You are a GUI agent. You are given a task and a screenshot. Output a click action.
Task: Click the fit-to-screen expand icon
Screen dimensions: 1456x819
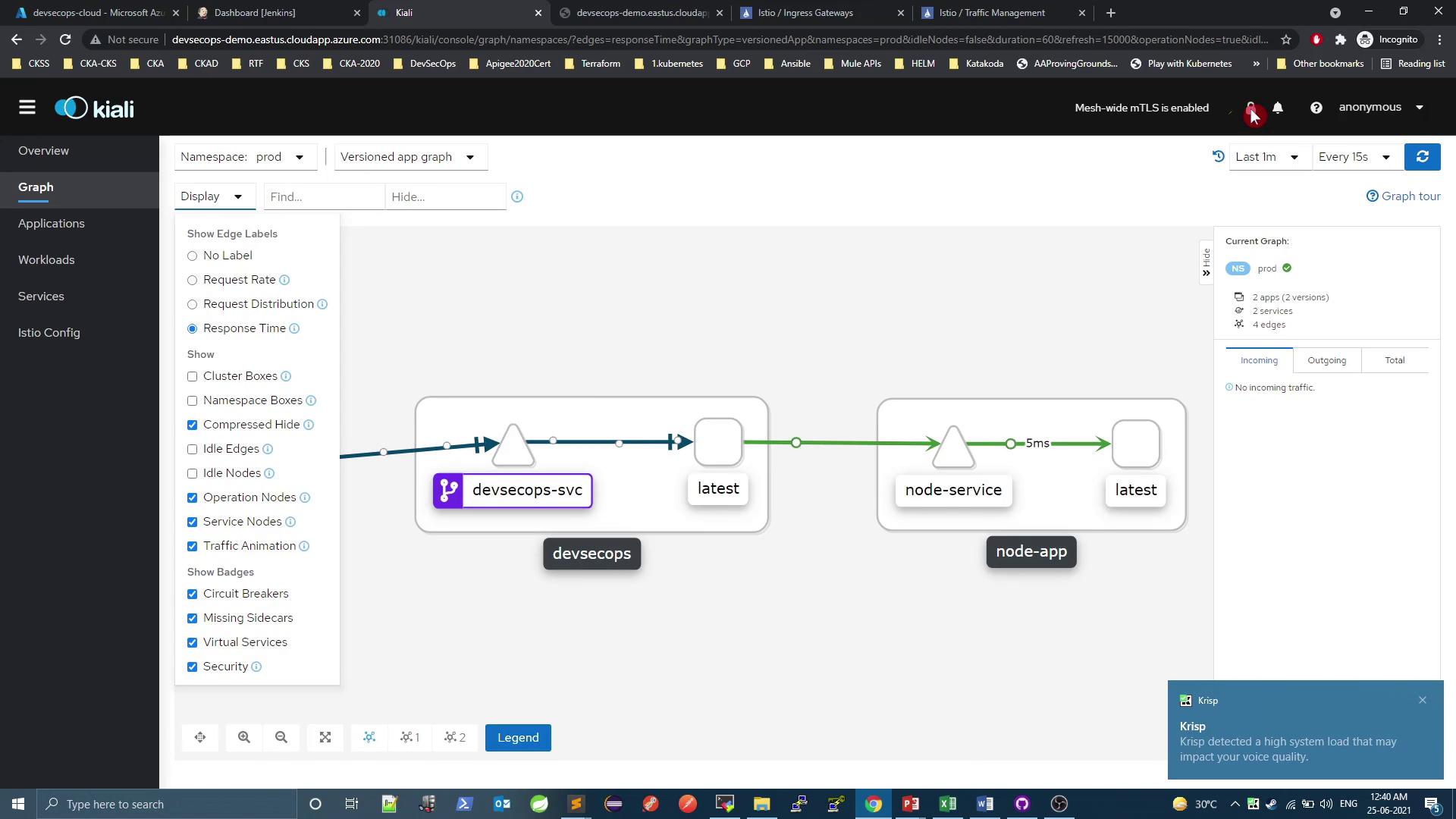click(325, 737)
